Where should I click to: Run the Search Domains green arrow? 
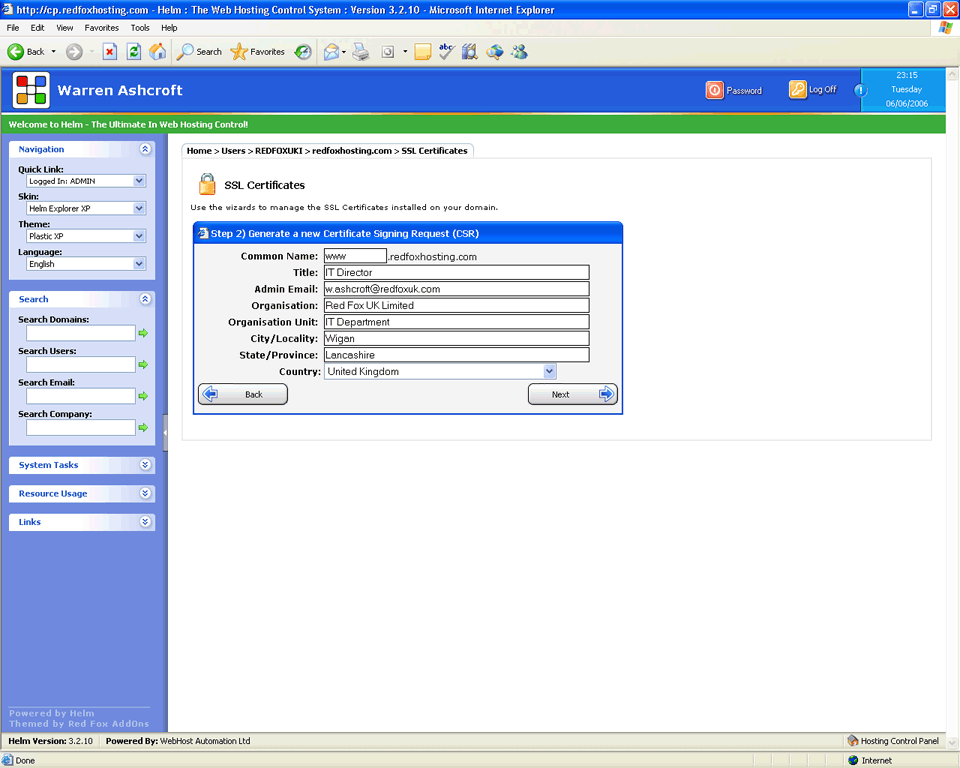coord(143,333)
